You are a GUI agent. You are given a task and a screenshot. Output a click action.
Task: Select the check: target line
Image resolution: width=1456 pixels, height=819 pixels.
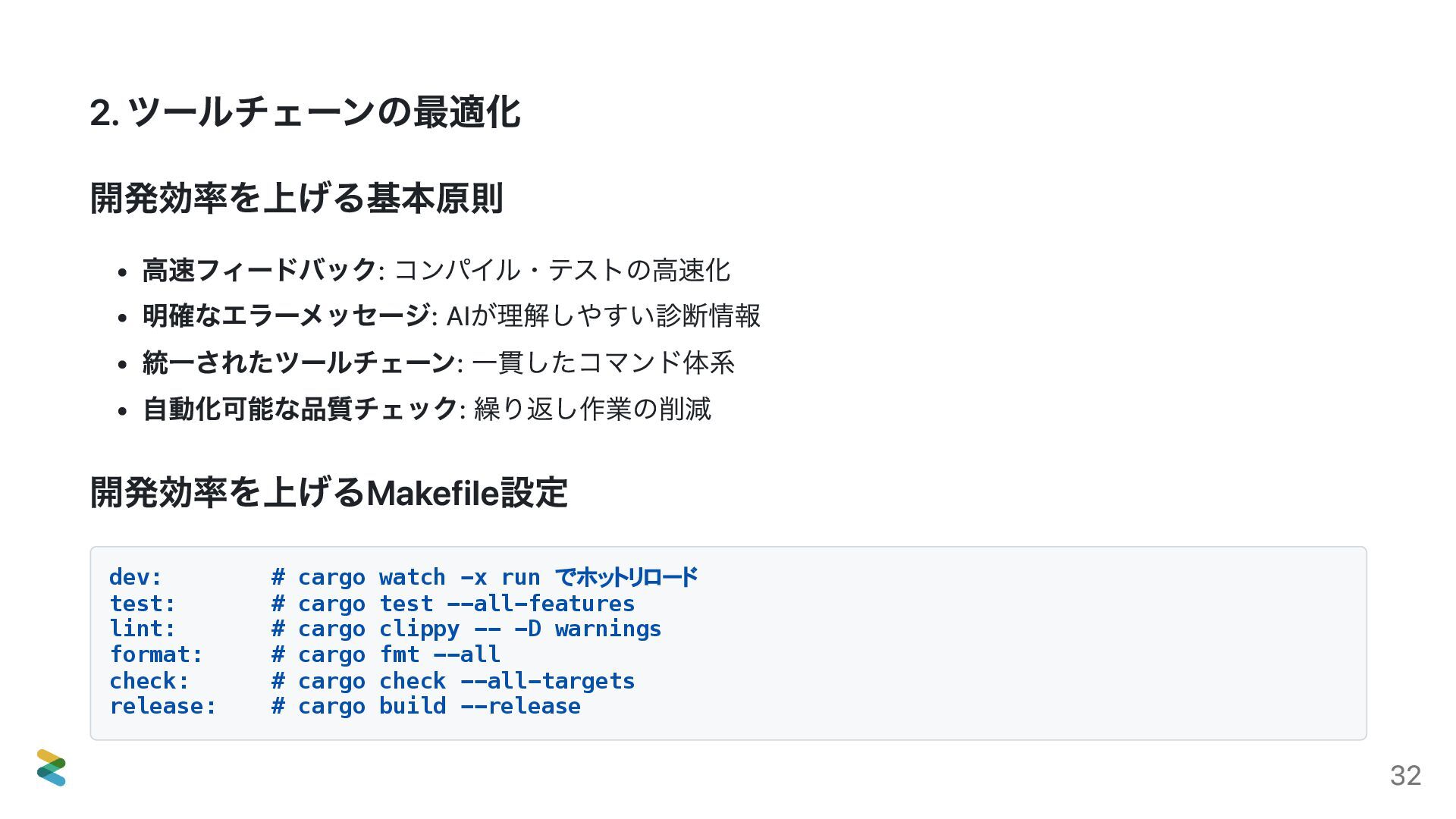(x=372, y=681)
